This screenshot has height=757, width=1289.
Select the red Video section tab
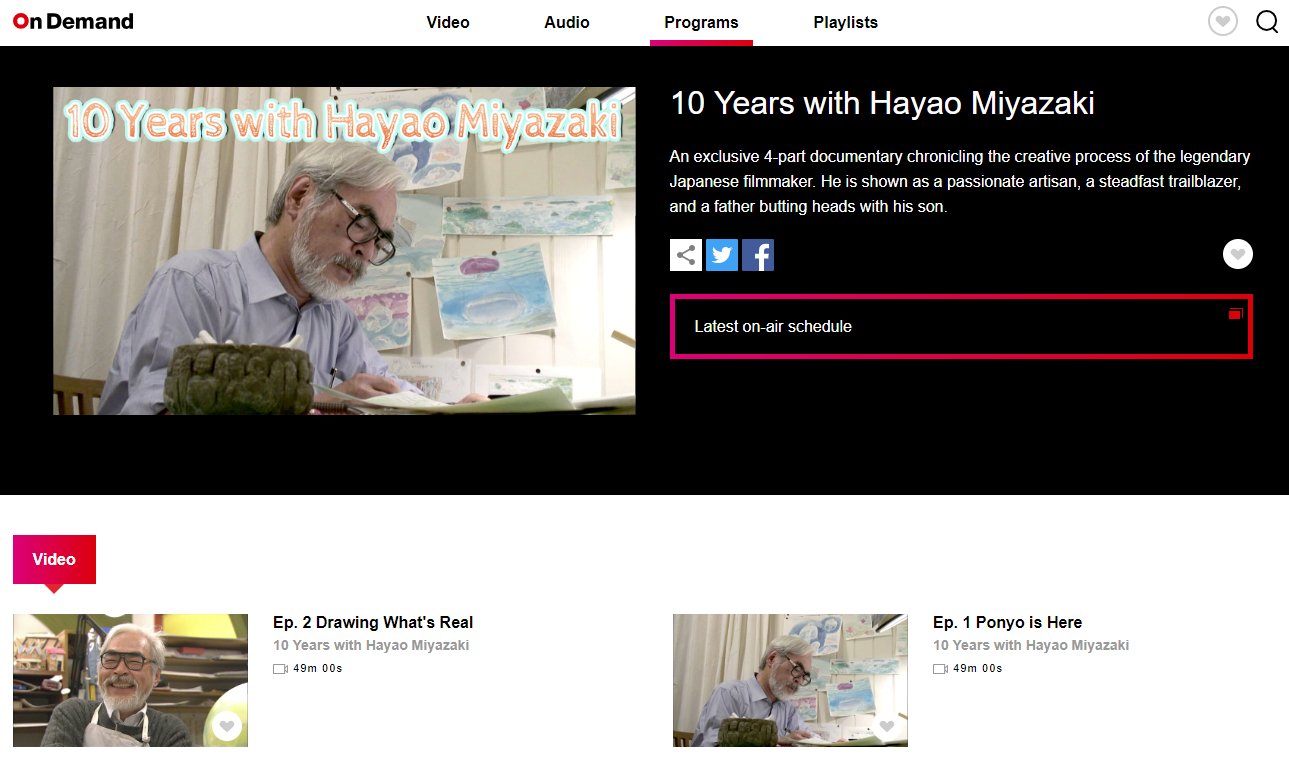54,559
